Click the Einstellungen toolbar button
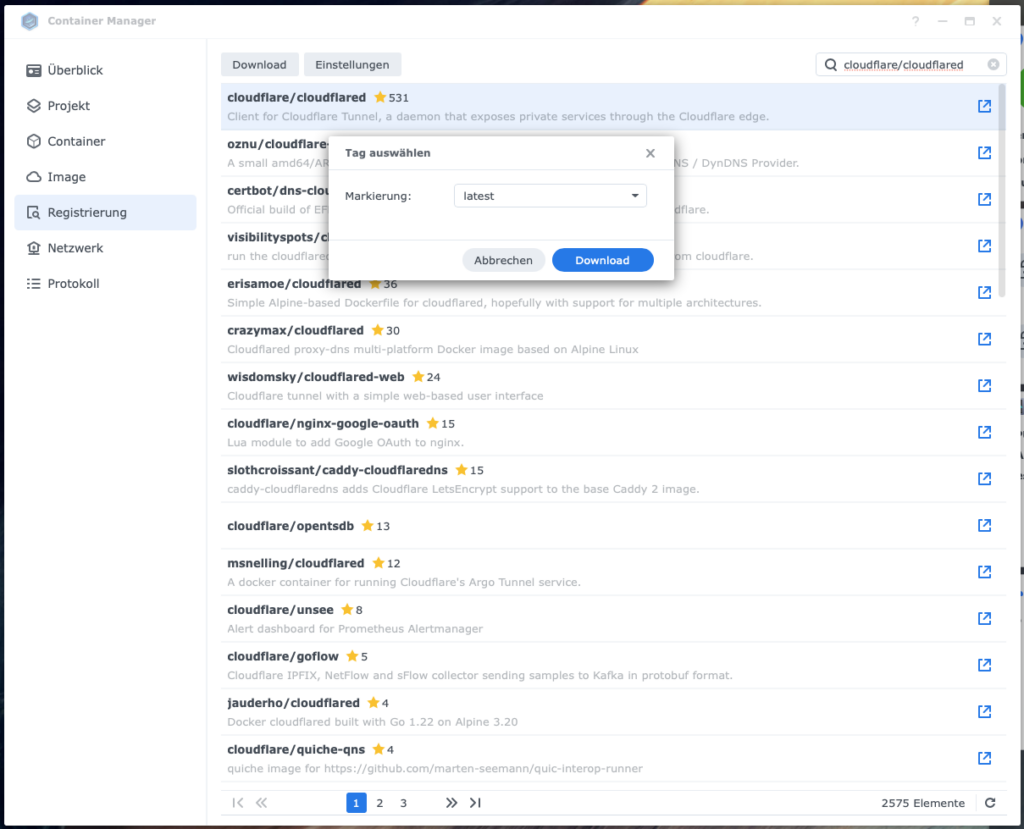This screenshot has width=1024, height=829. pos(352,65)
